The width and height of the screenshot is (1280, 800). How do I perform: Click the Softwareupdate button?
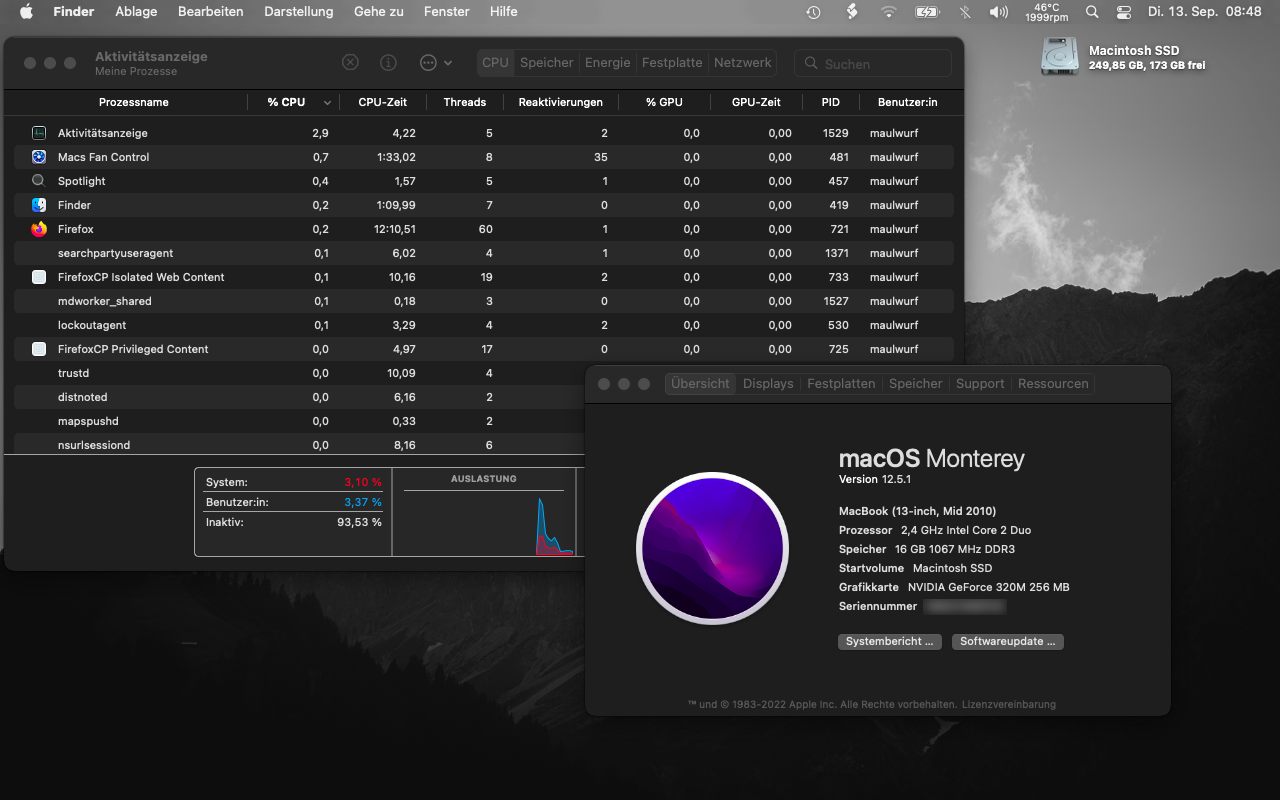pos(1008,642)
